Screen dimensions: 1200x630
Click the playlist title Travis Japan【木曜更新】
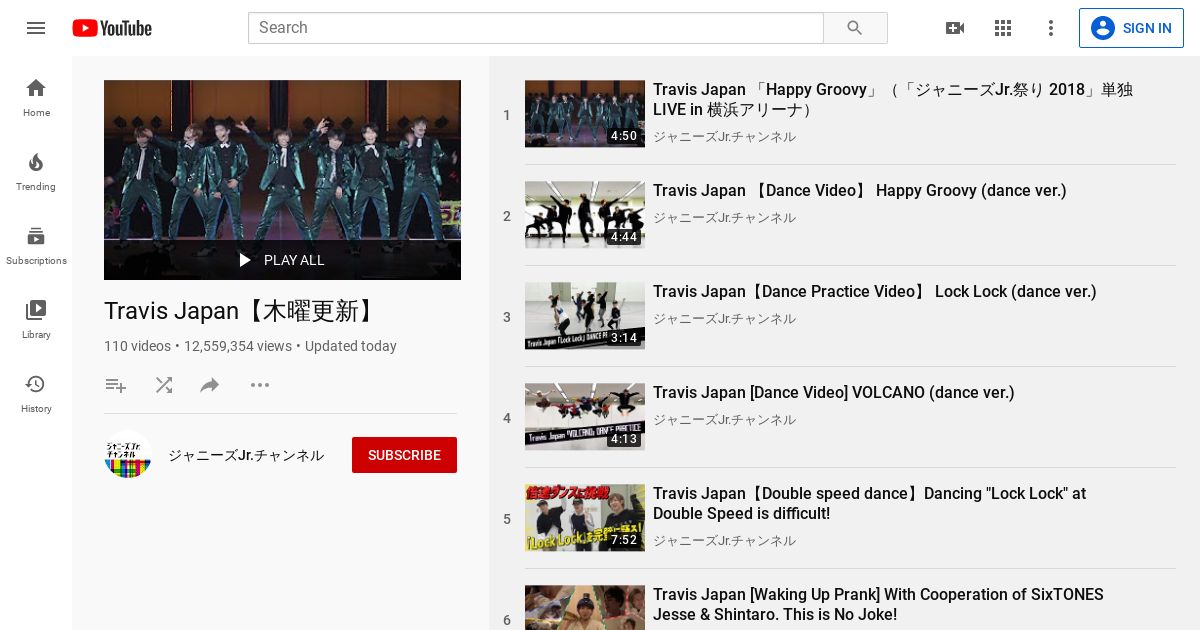pos(242,311)
